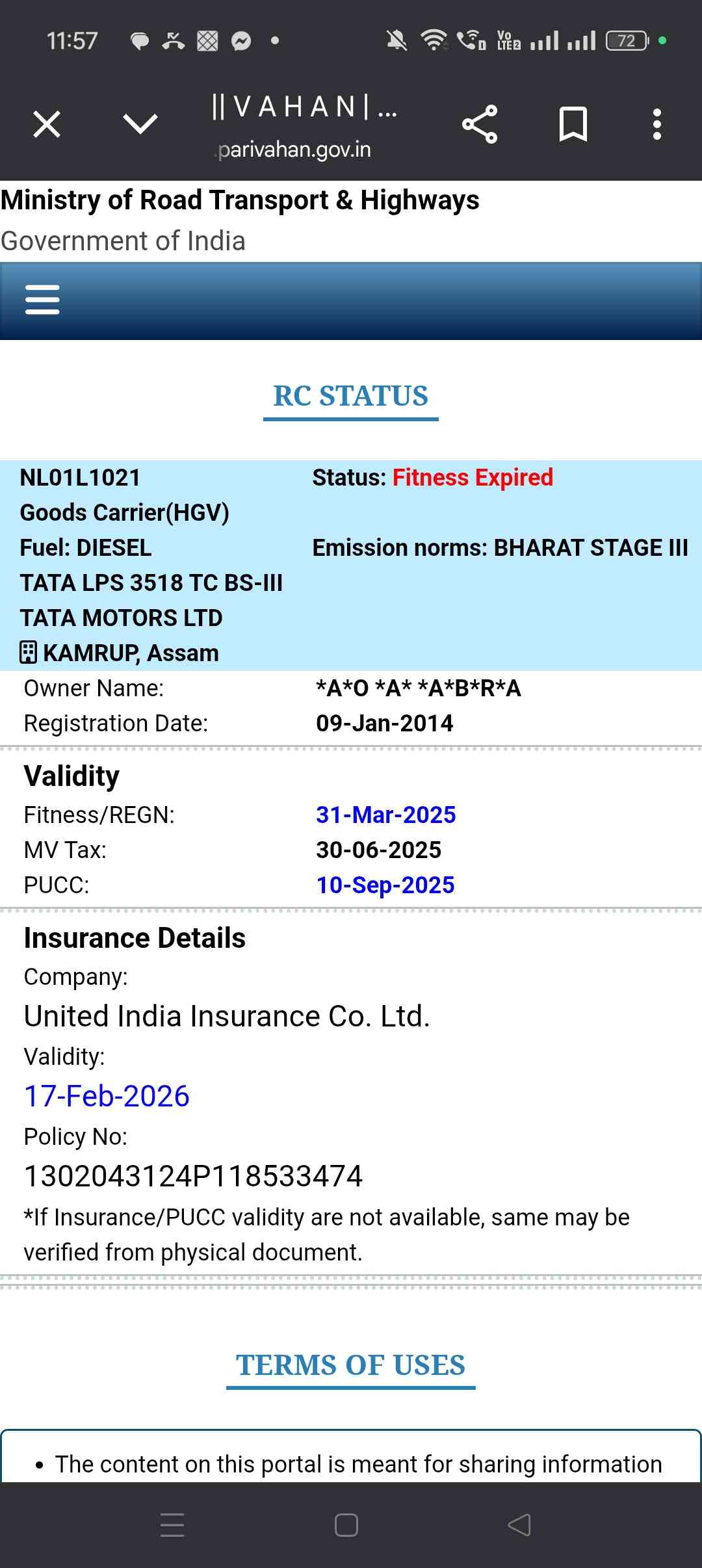Tap the building icon beside KAMRUP
Viewport: 702px width, 1568px height.
(29, 653)
